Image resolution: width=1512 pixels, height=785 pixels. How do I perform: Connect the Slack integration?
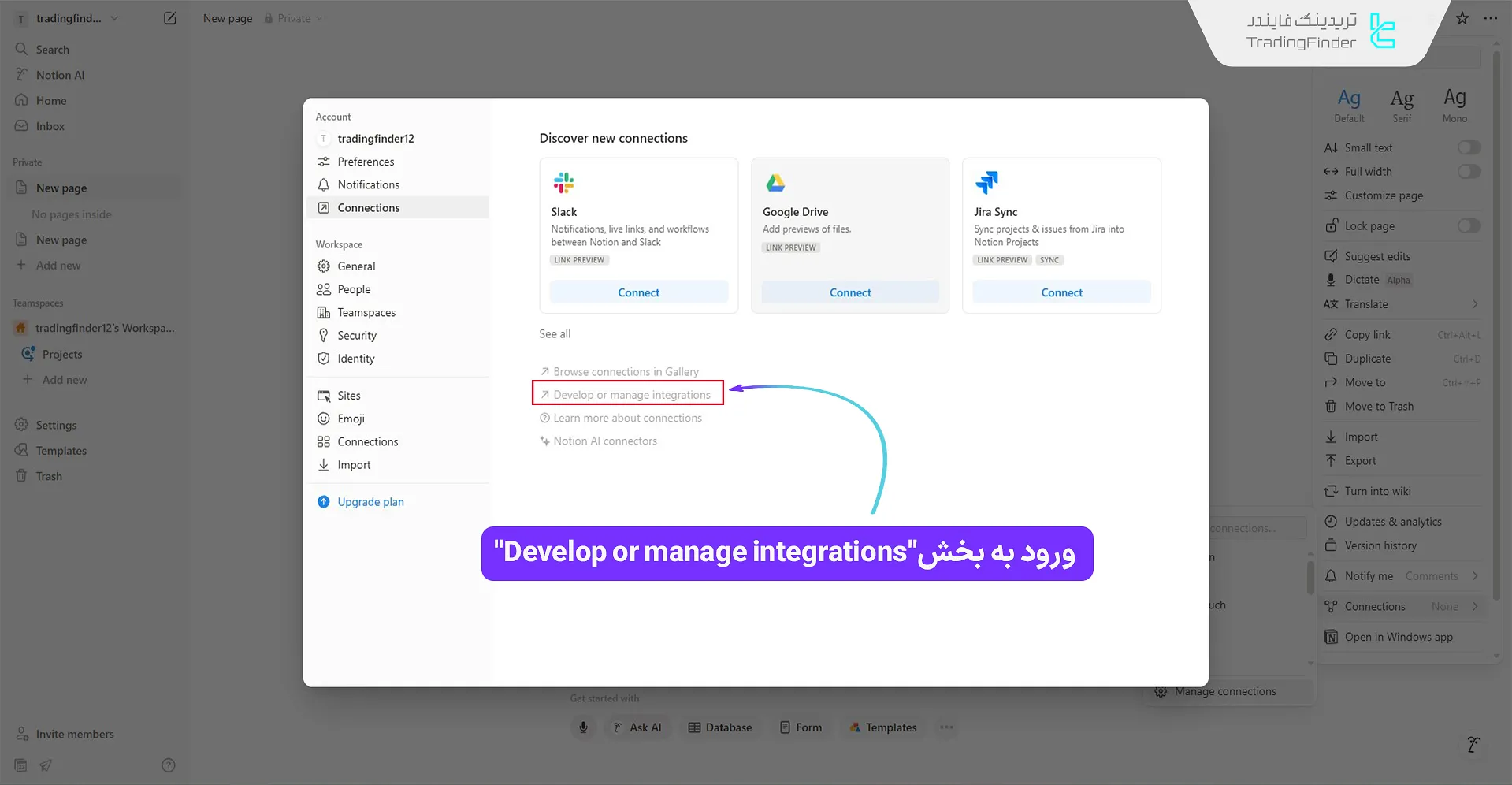pos(638,292)
